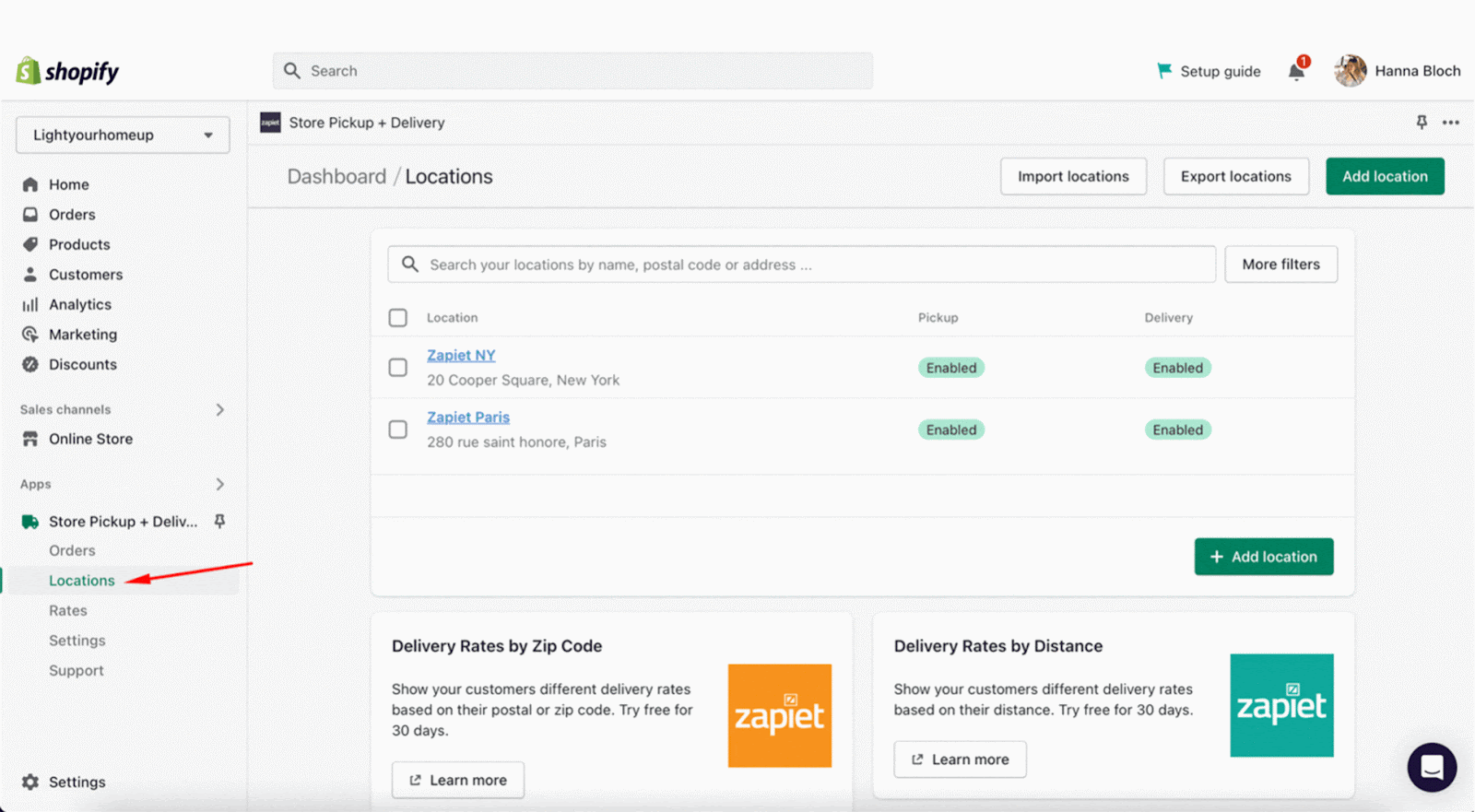Open the notifications bell

(x=1297, y=71)
